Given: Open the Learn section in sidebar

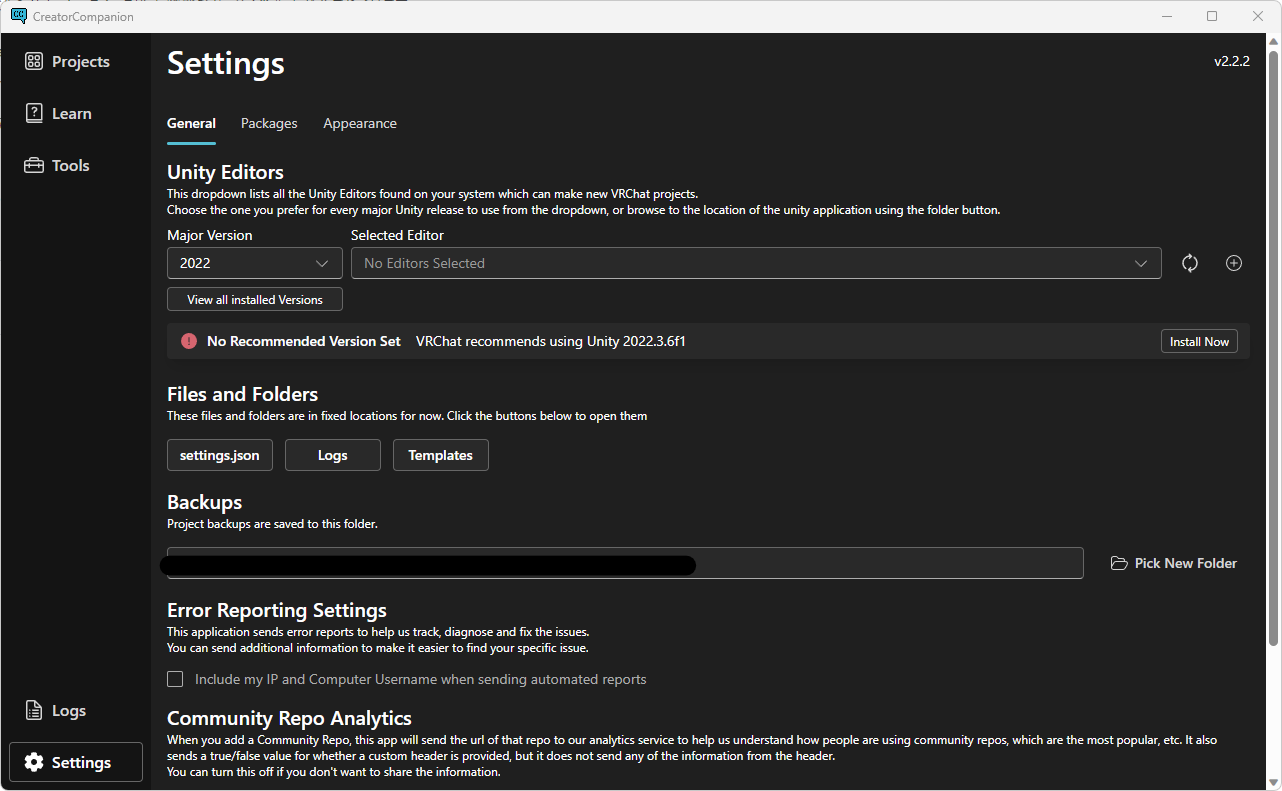Looking at the screenshot, I should pyautogui.click(x=59, y=114).
